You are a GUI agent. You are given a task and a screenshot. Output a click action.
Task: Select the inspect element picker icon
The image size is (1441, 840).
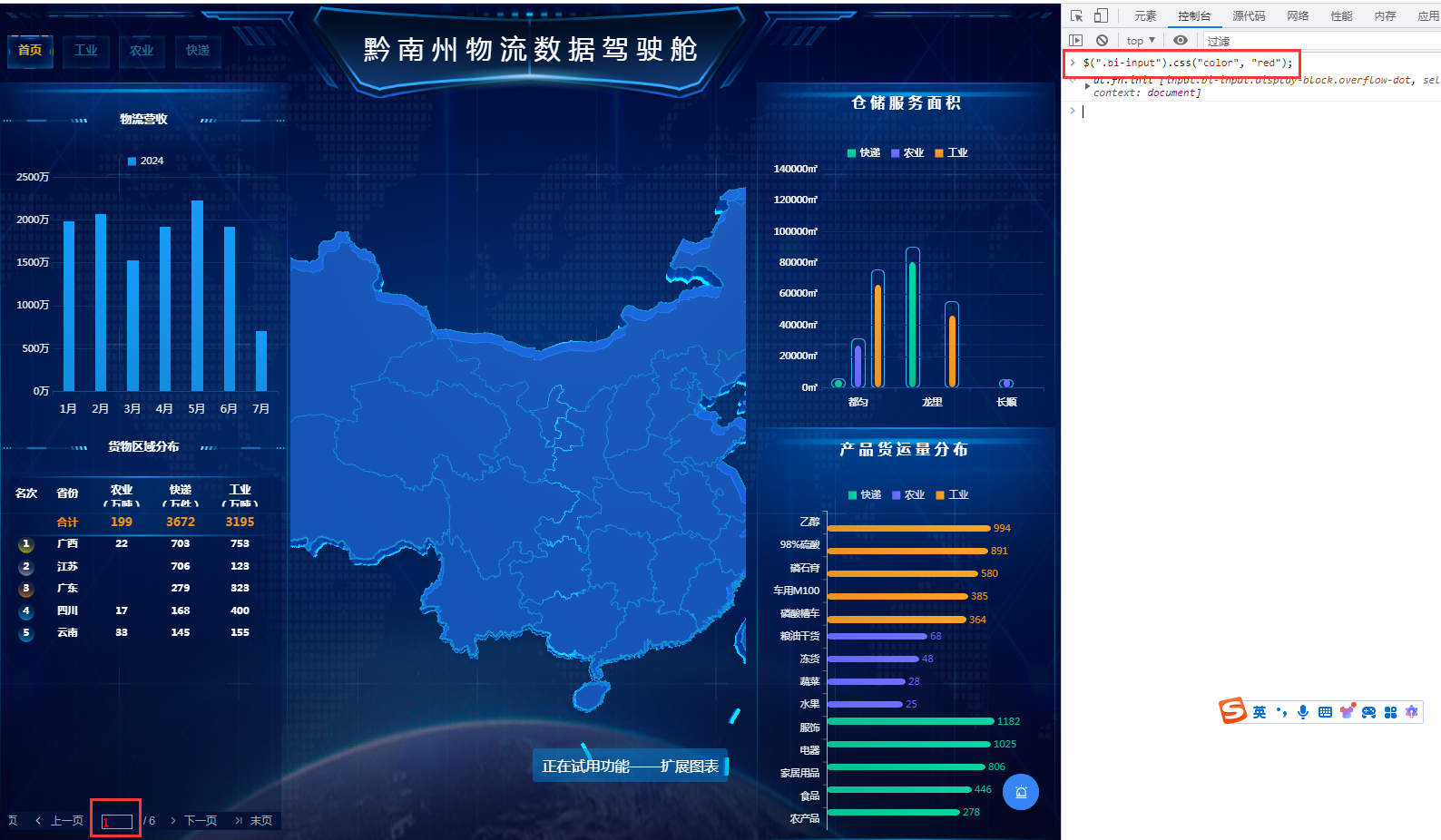pos(1077,15)
